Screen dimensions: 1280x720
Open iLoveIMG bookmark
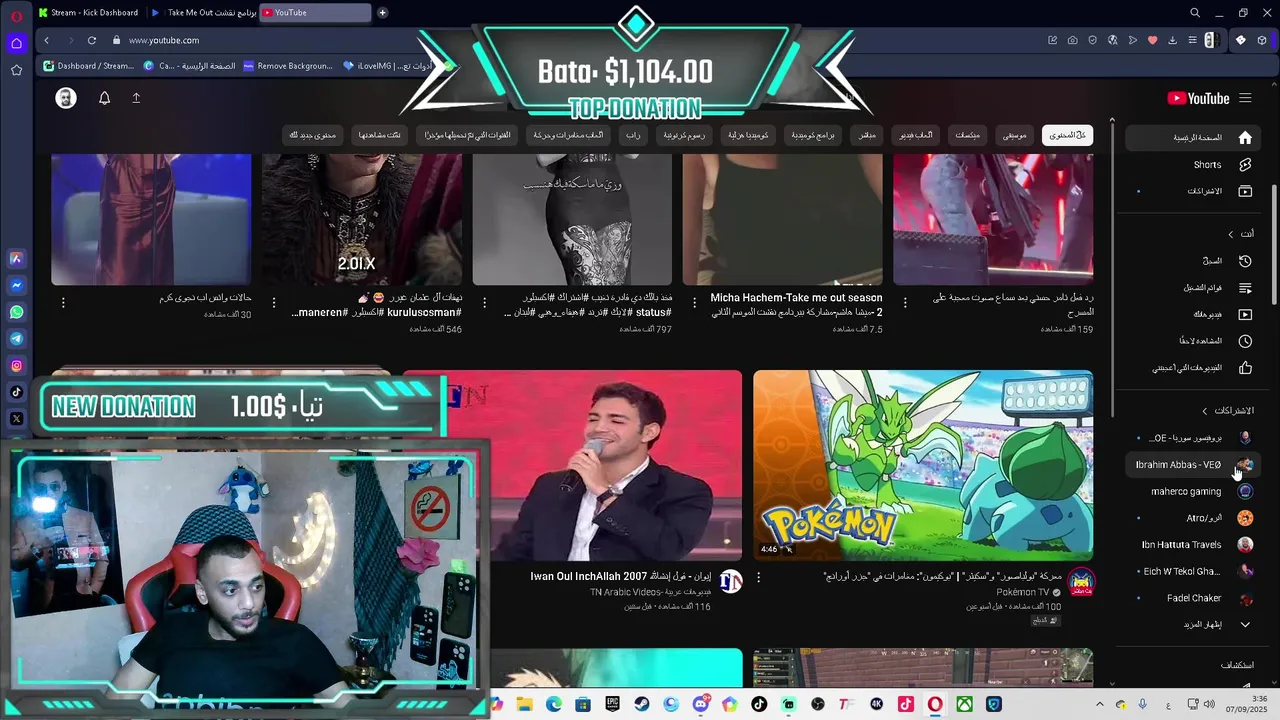tap(388, 66)
